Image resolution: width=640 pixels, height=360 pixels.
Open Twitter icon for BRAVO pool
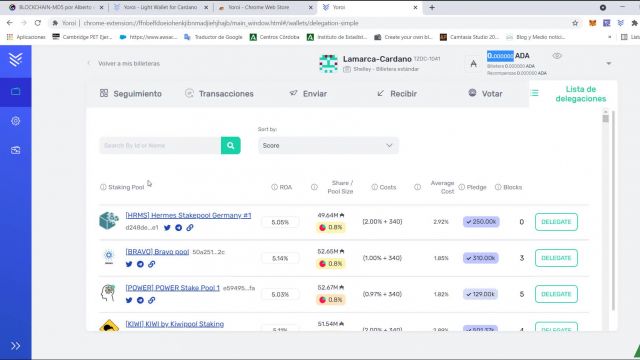click(x=129, y=264)
